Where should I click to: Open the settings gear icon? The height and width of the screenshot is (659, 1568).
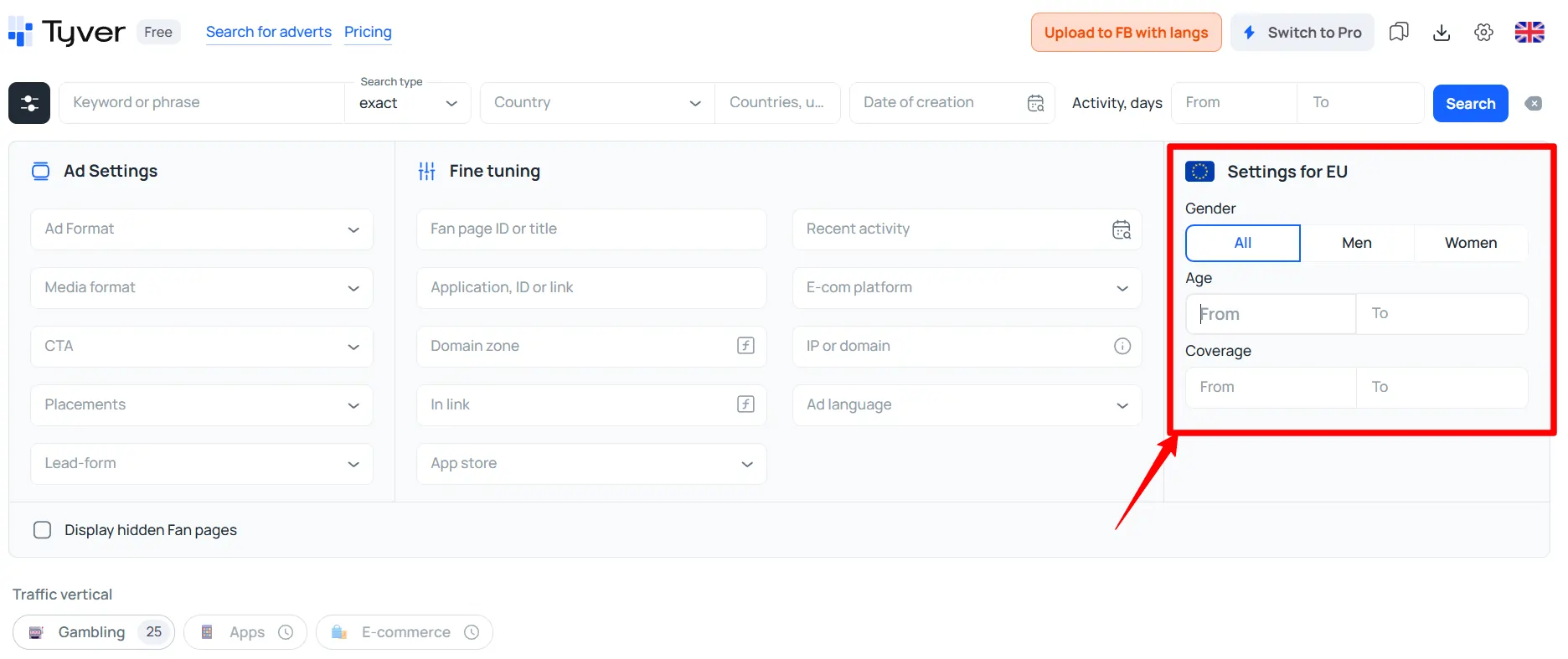(1483, 33)
